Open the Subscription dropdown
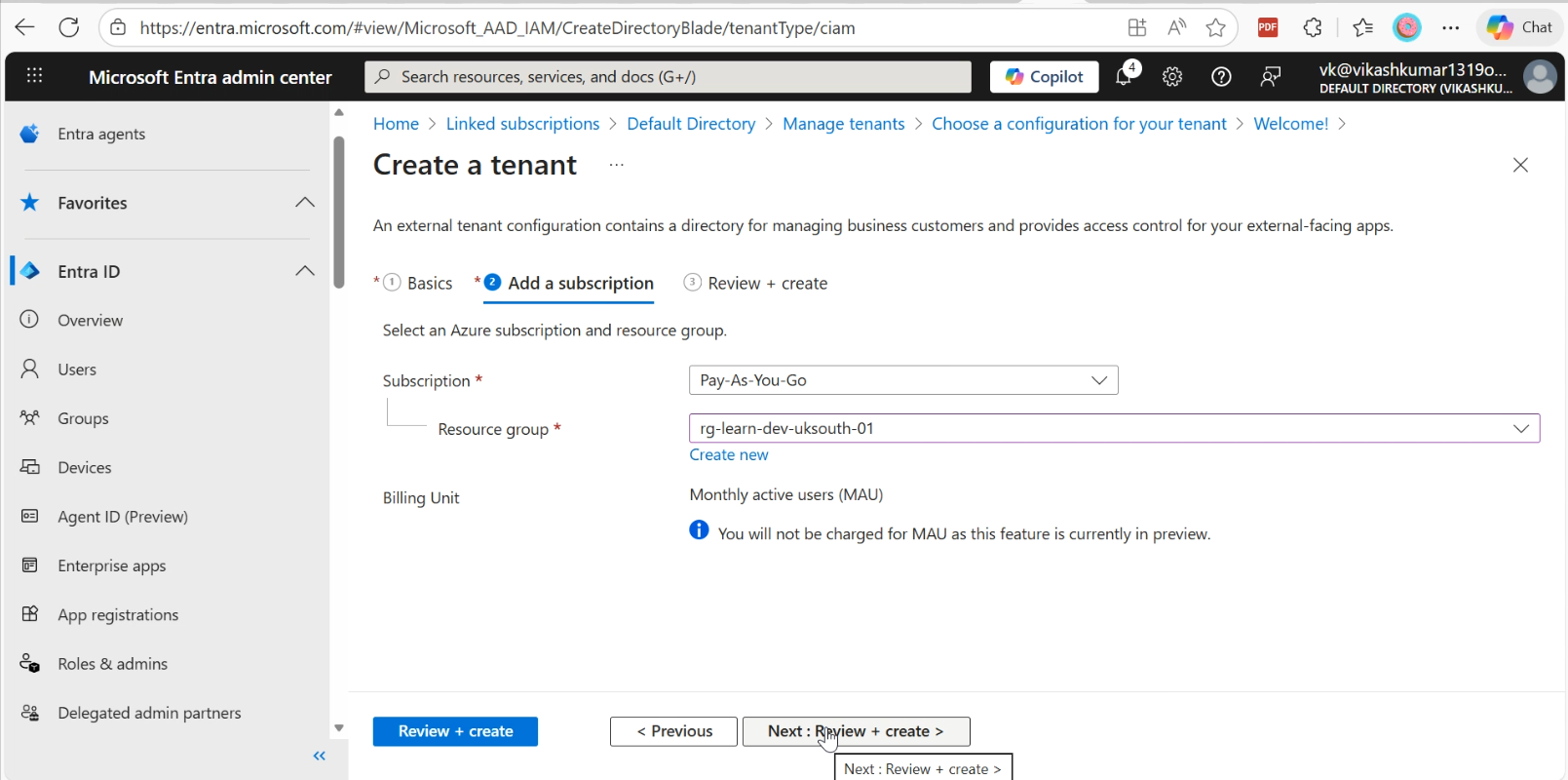 click(902, 380)
